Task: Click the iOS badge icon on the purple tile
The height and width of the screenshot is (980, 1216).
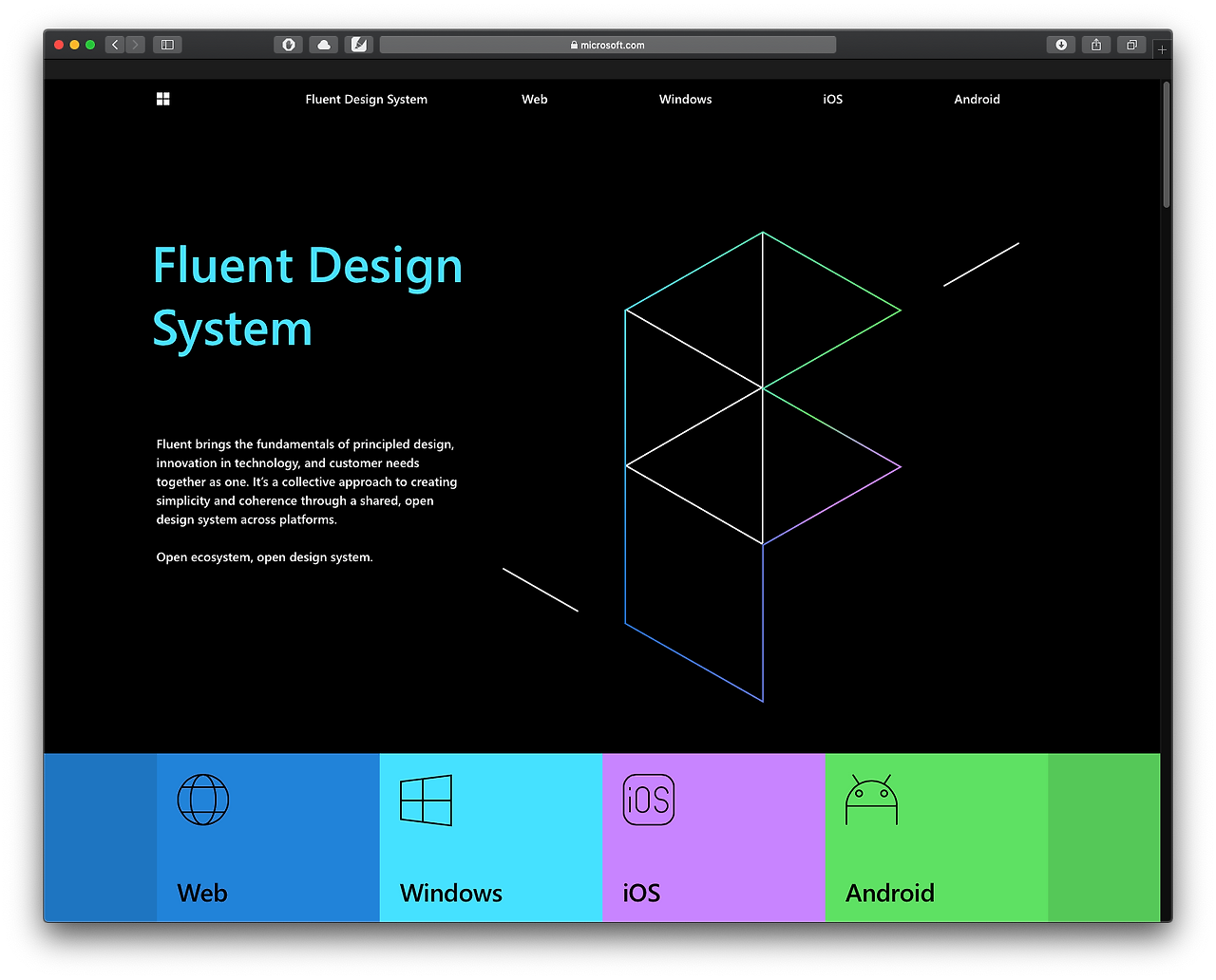Action: coord(648,800)
